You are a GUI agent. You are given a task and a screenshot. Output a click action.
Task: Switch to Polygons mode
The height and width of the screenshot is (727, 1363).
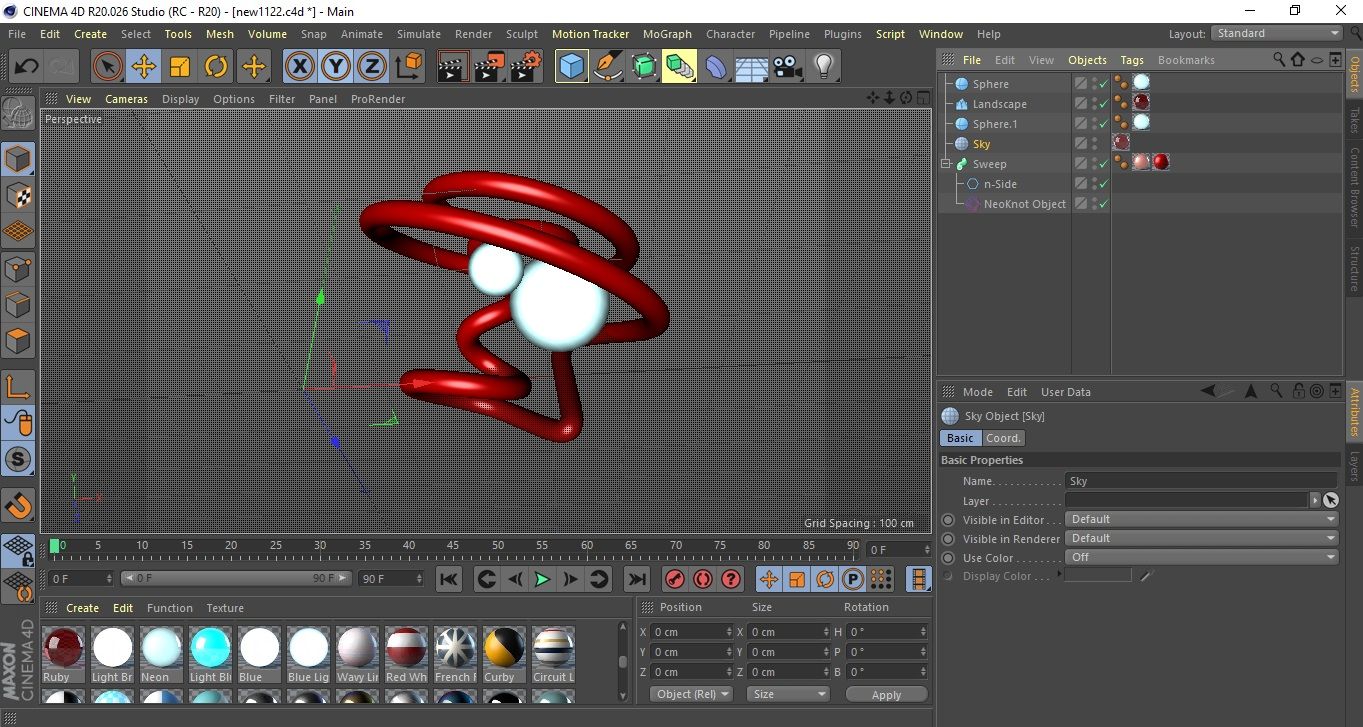point(18,341)
